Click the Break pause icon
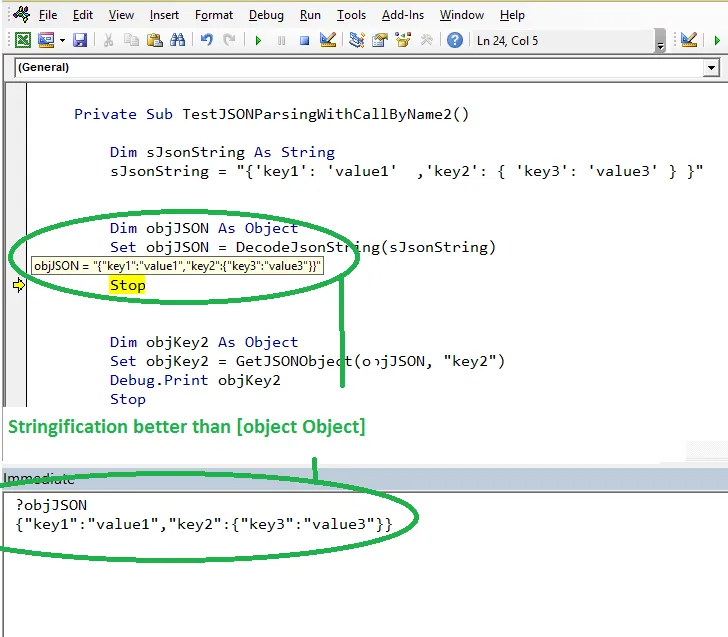The width and height of the screenshot is (728, 637). tap(281, 40)
